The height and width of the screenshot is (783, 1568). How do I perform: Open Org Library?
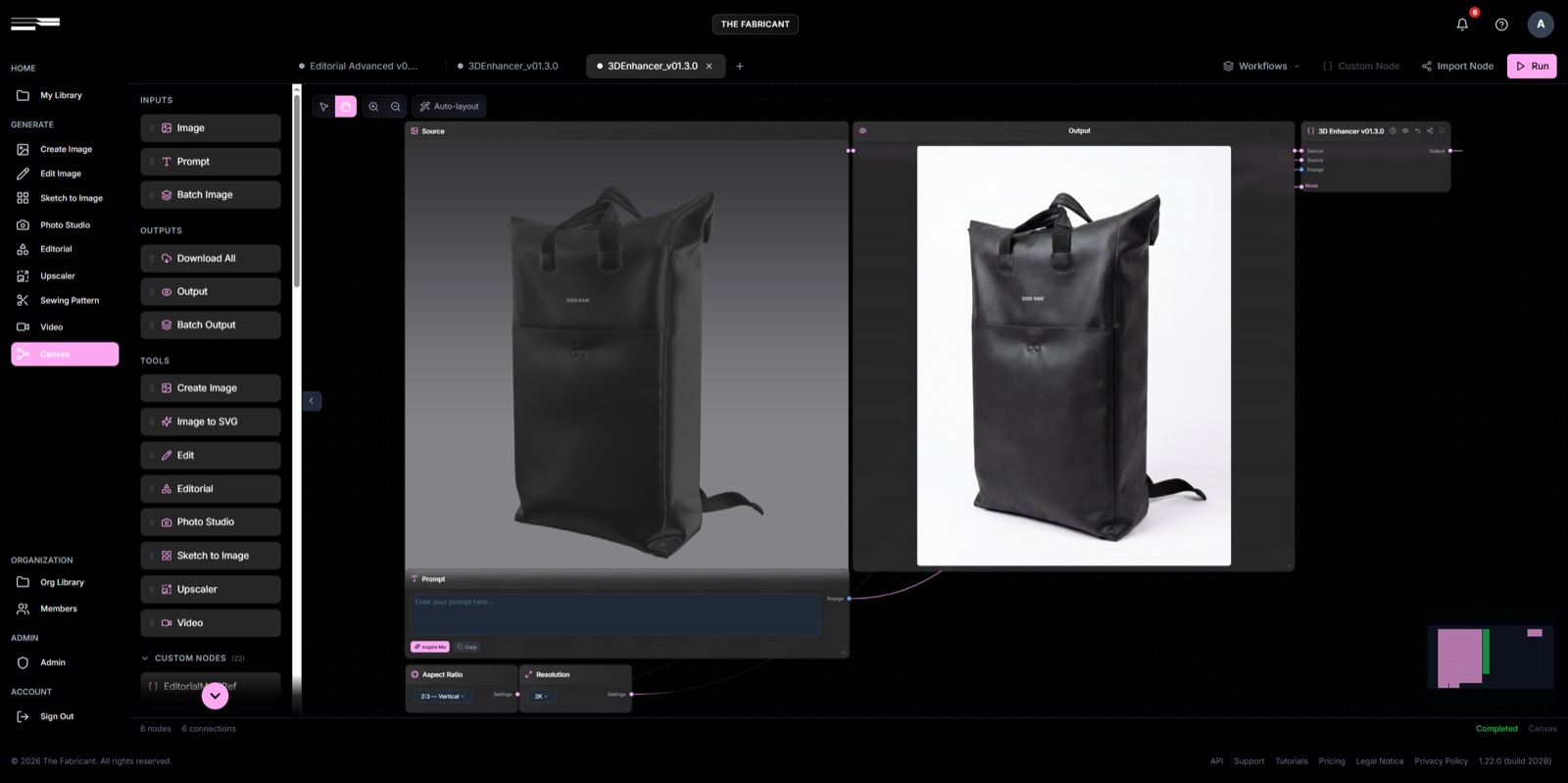(62, 582)
